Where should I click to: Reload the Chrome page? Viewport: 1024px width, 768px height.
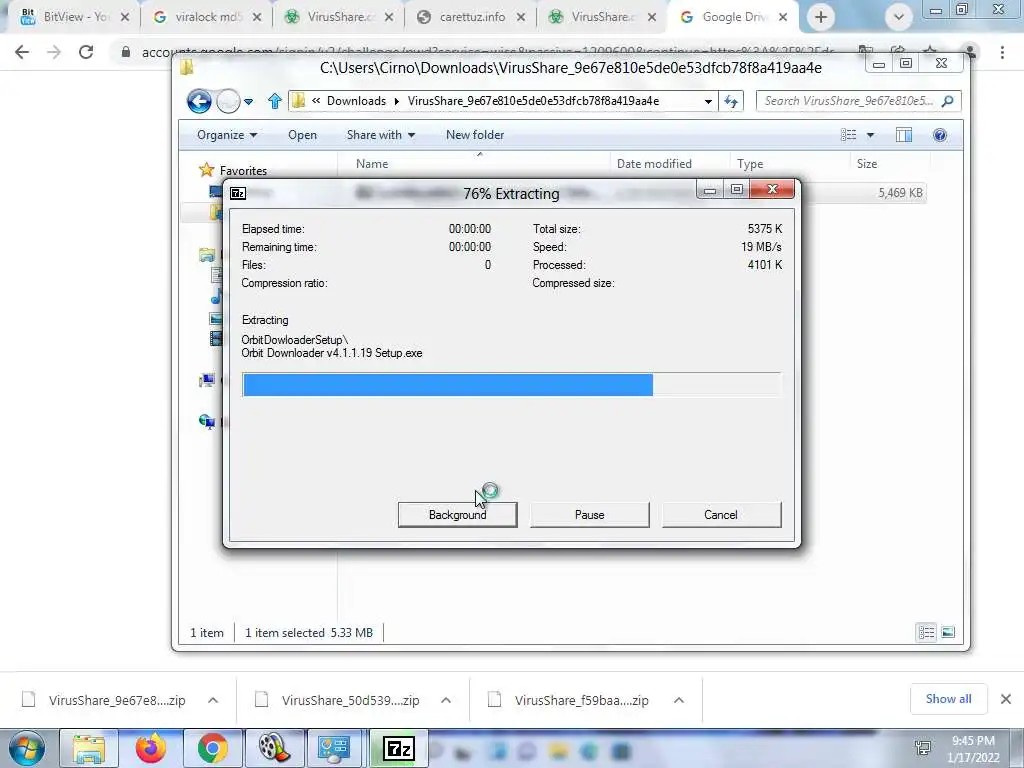pyautogui.click(x=86, y=52)
